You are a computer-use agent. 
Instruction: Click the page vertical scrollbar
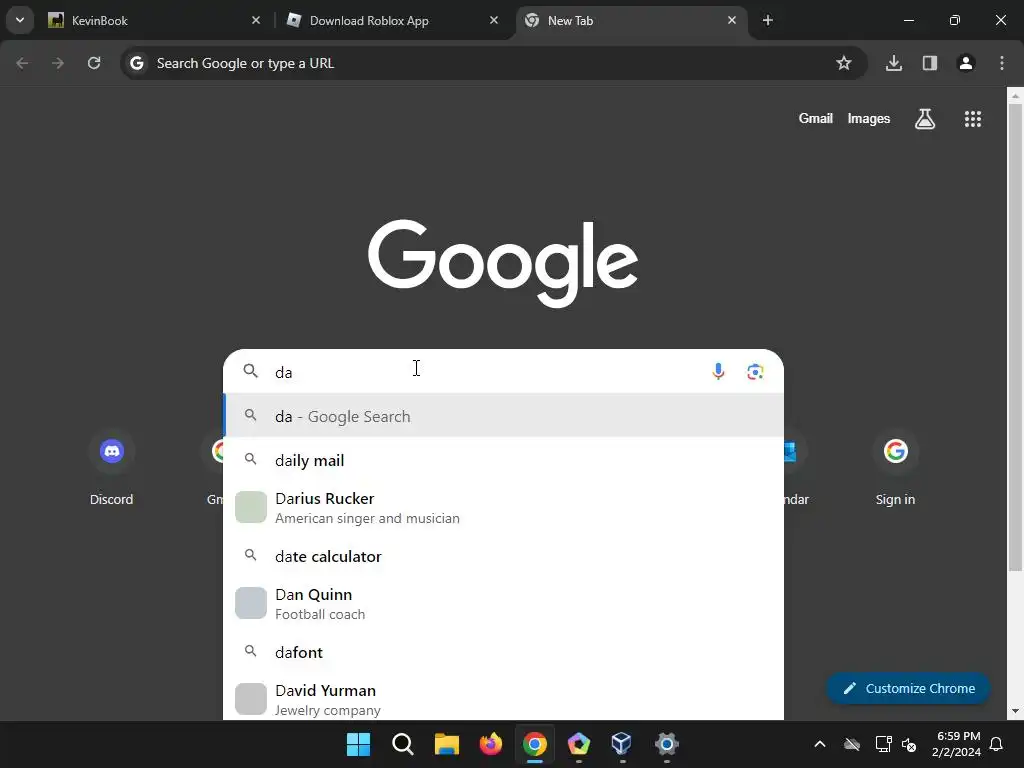point(1015,338)
